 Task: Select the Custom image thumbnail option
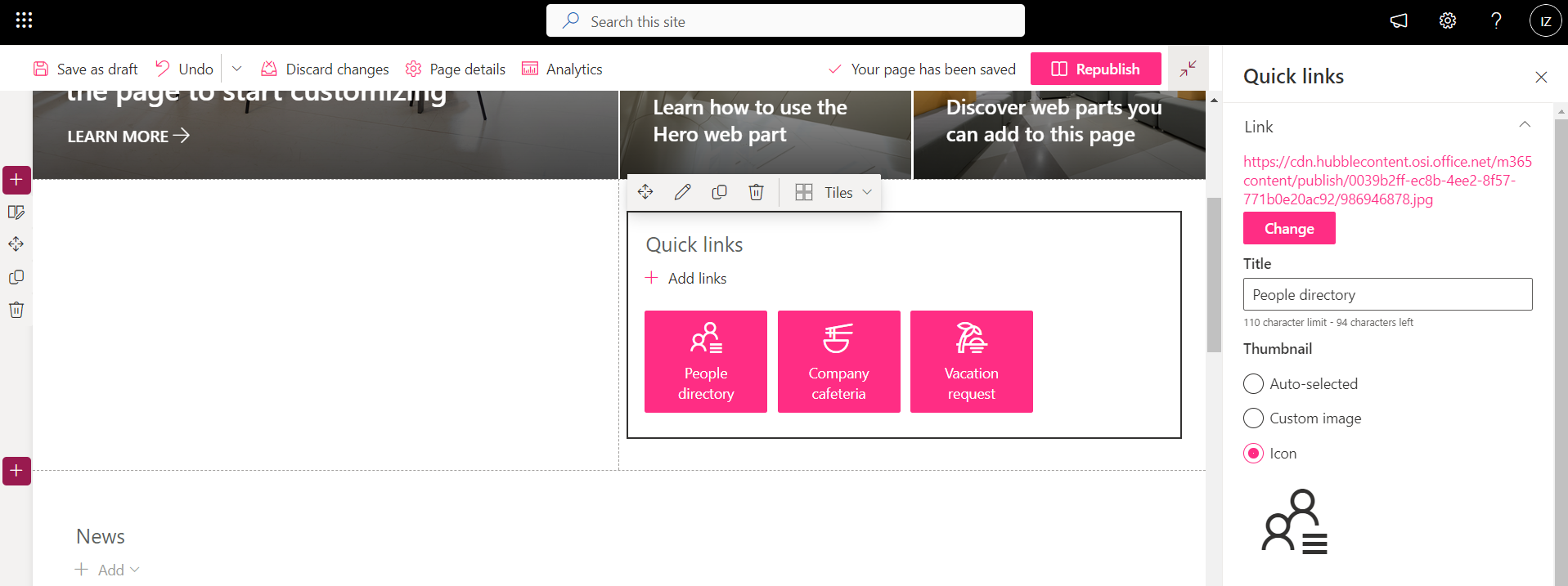(x=1253, y=418)
